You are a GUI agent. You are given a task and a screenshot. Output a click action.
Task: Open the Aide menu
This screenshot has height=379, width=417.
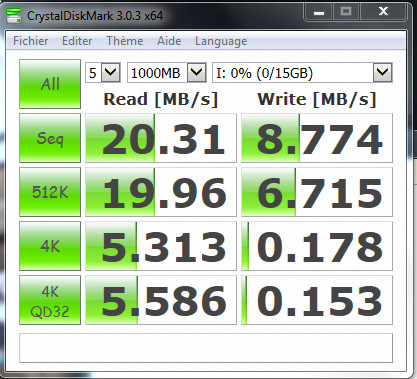[x=169, y=41]
